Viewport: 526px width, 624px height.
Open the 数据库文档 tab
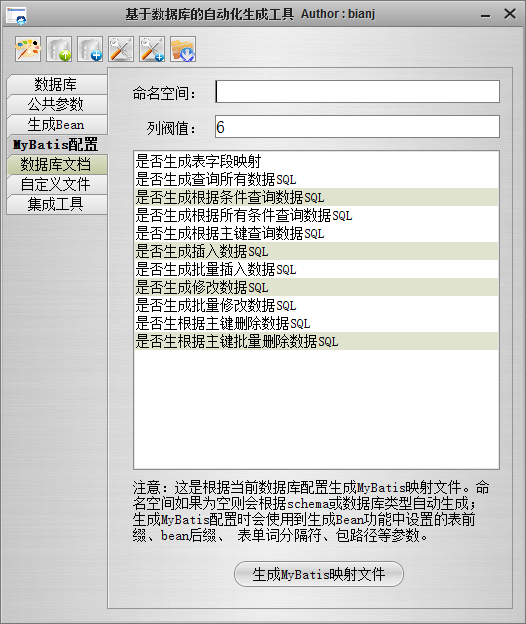pos(57,164)
